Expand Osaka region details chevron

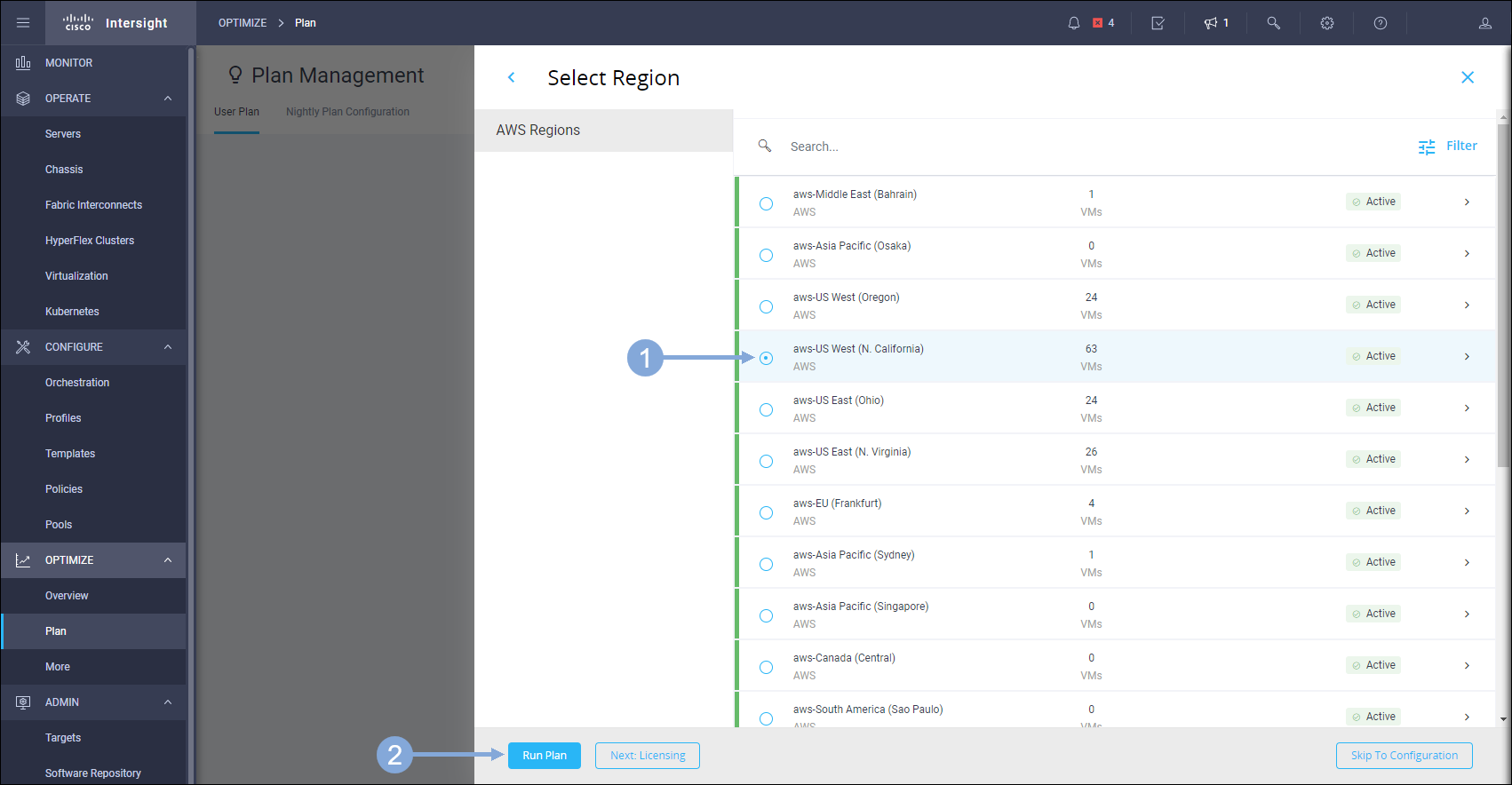(1467, 253)
